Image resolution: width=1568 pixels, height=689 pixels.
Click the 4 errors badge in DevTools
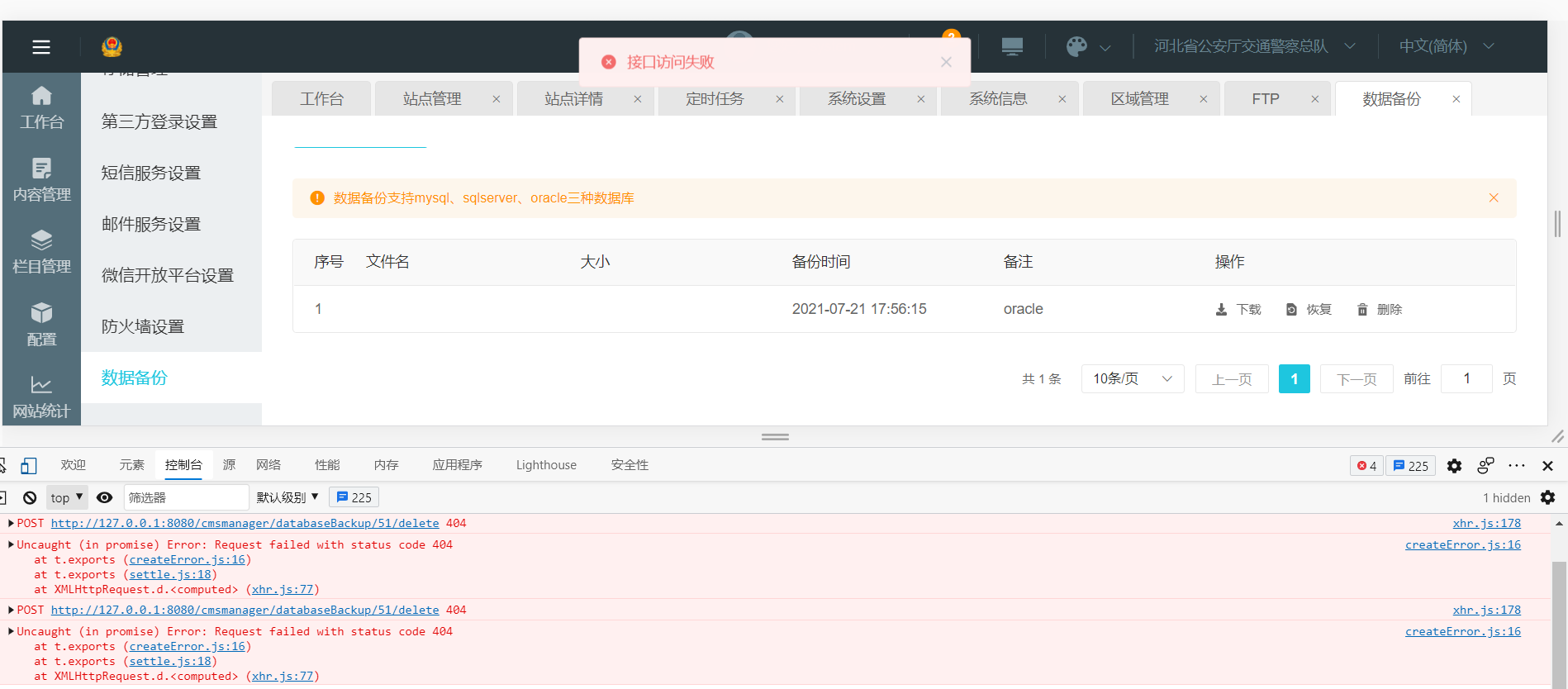point(1366,466)
